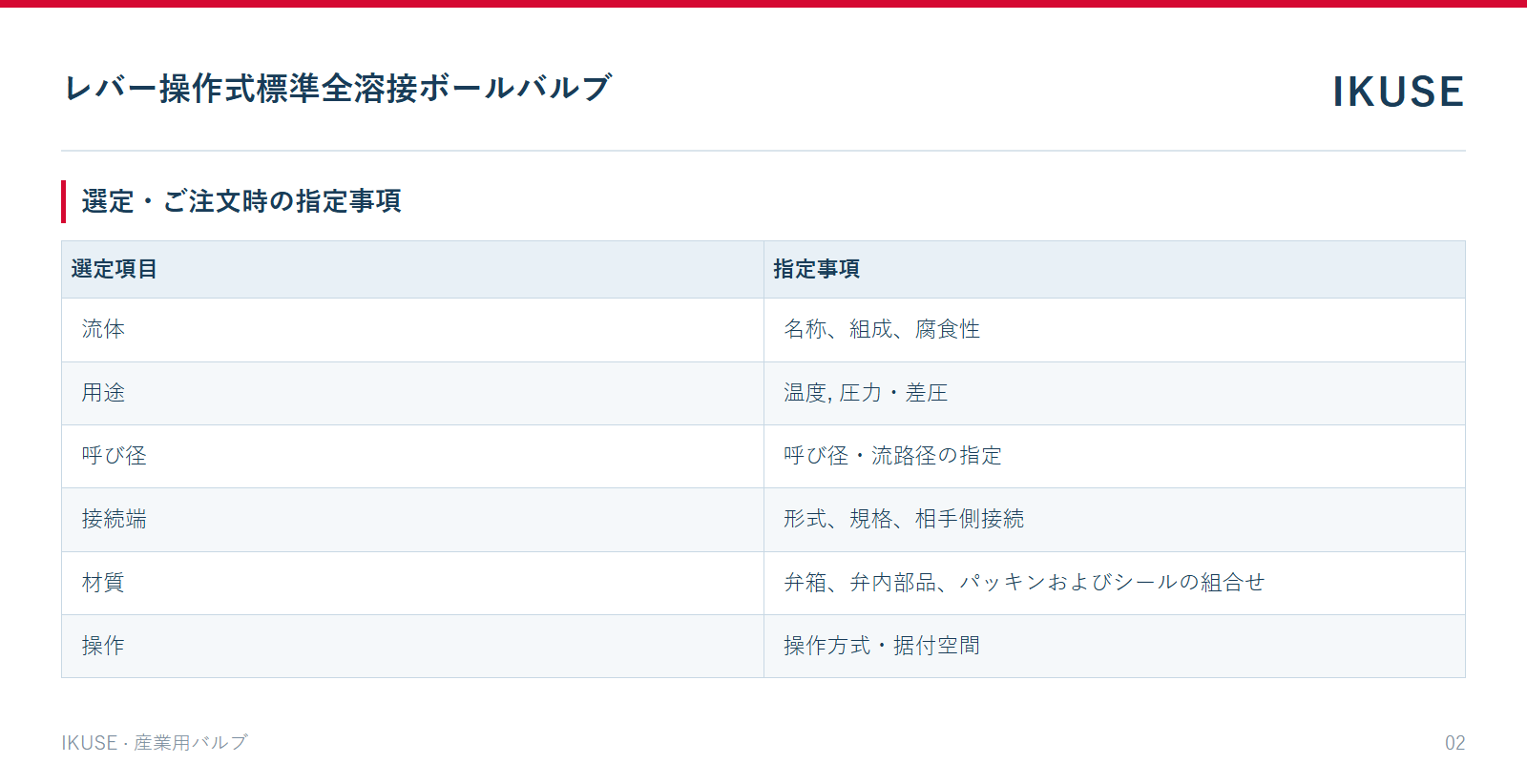Viewport: 1527px width, 784px height.
Task: Select the 名称、組成、腐食性 cell
Action: tap(1115, 330)
